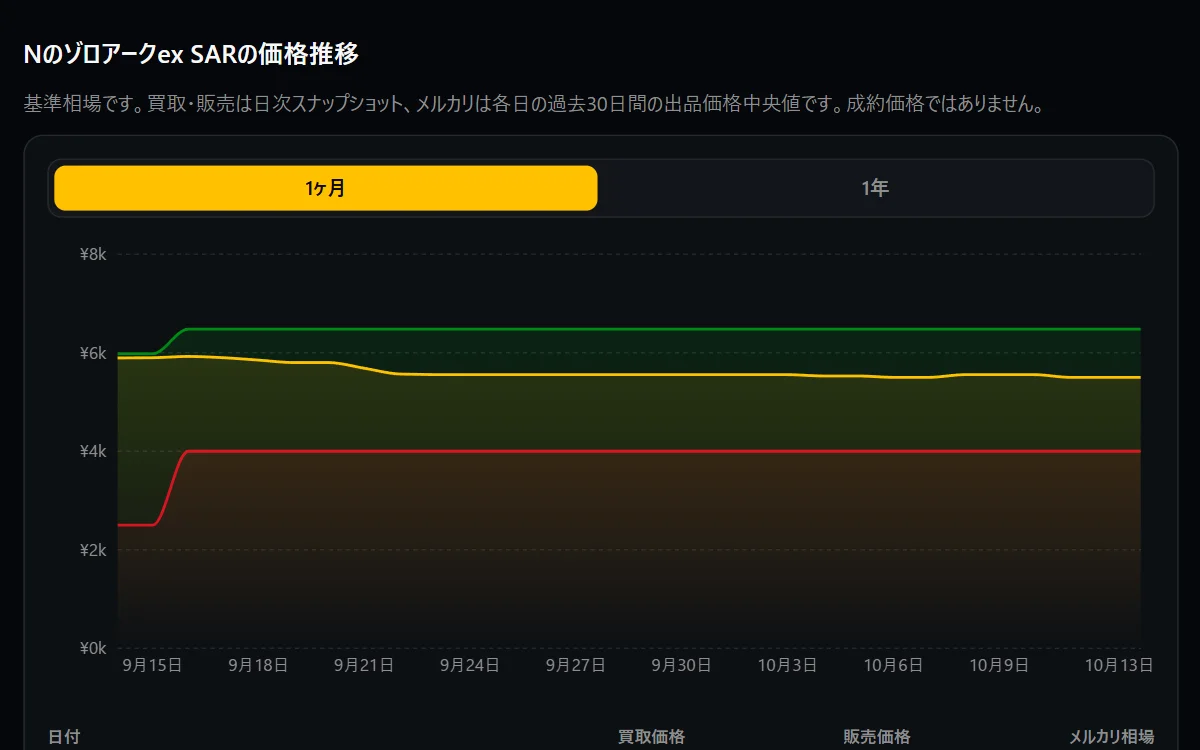The height and width of the screenshot is (750, 1200).
Task: Click the 9月24日 date label
Action: [x=470, y=665]
